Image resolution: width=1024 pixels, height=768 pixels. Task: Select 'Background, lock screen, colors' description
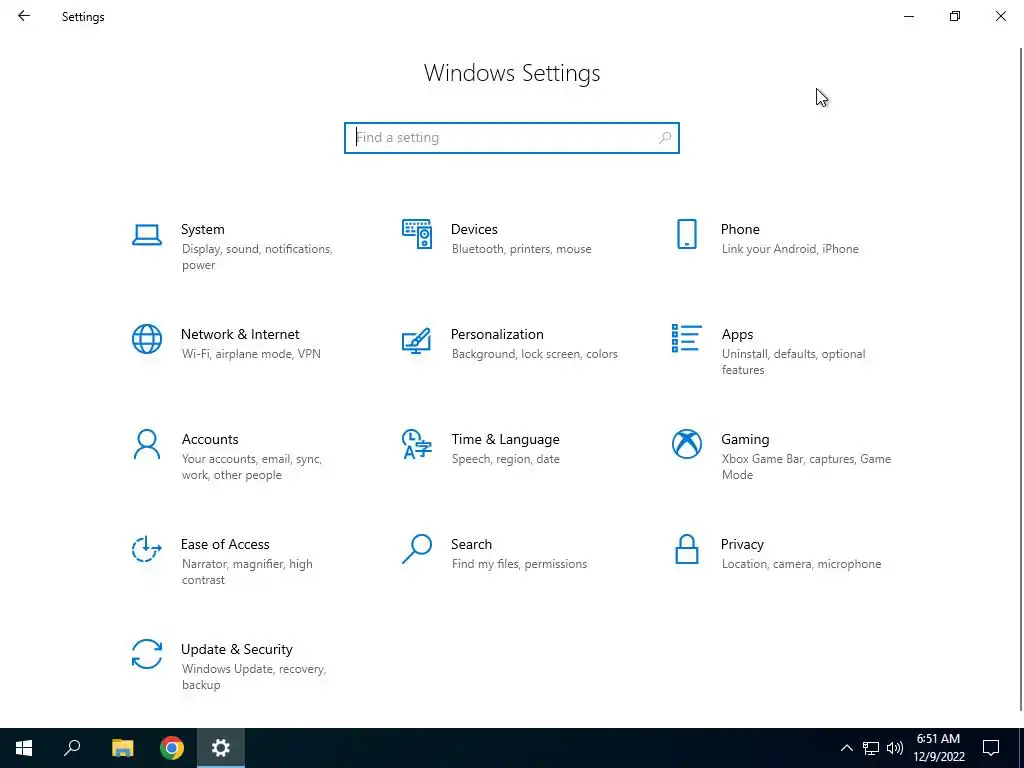point(534,354)
